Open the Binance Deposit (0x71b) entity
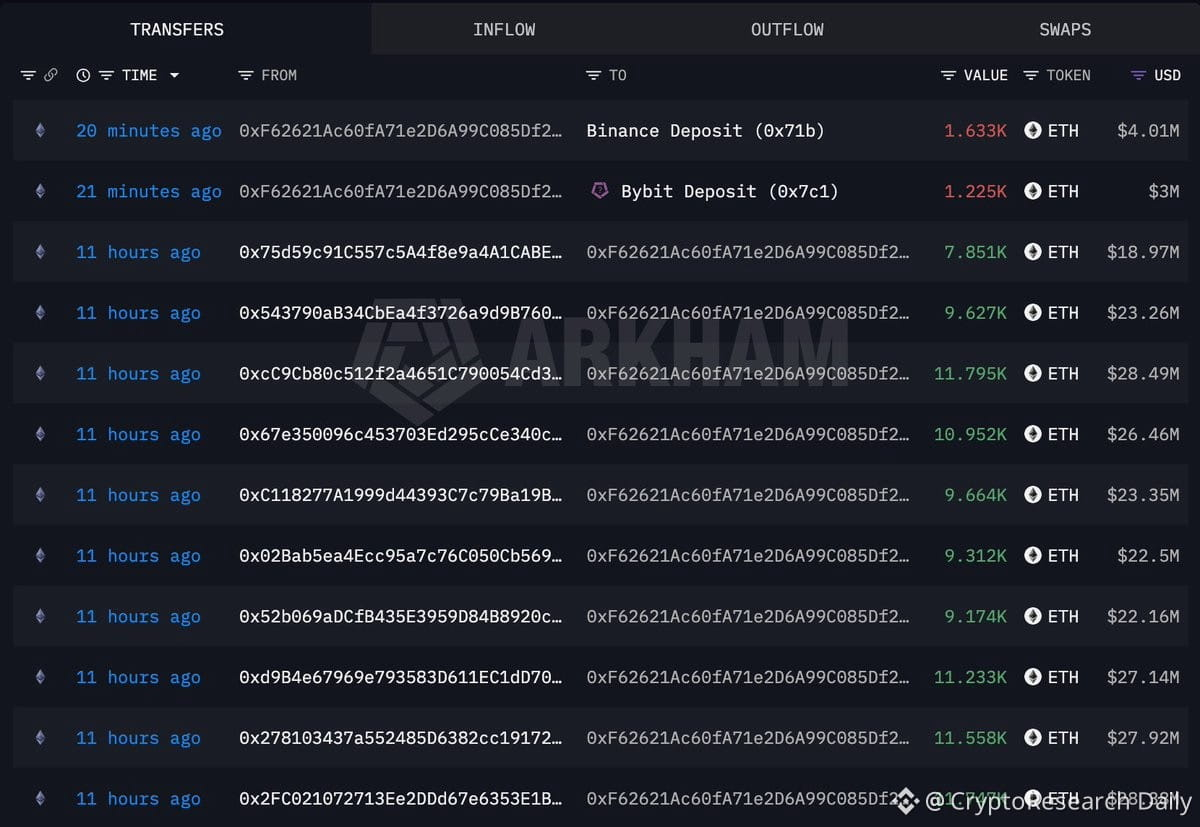1200x827 pixels. pos(705,131)
